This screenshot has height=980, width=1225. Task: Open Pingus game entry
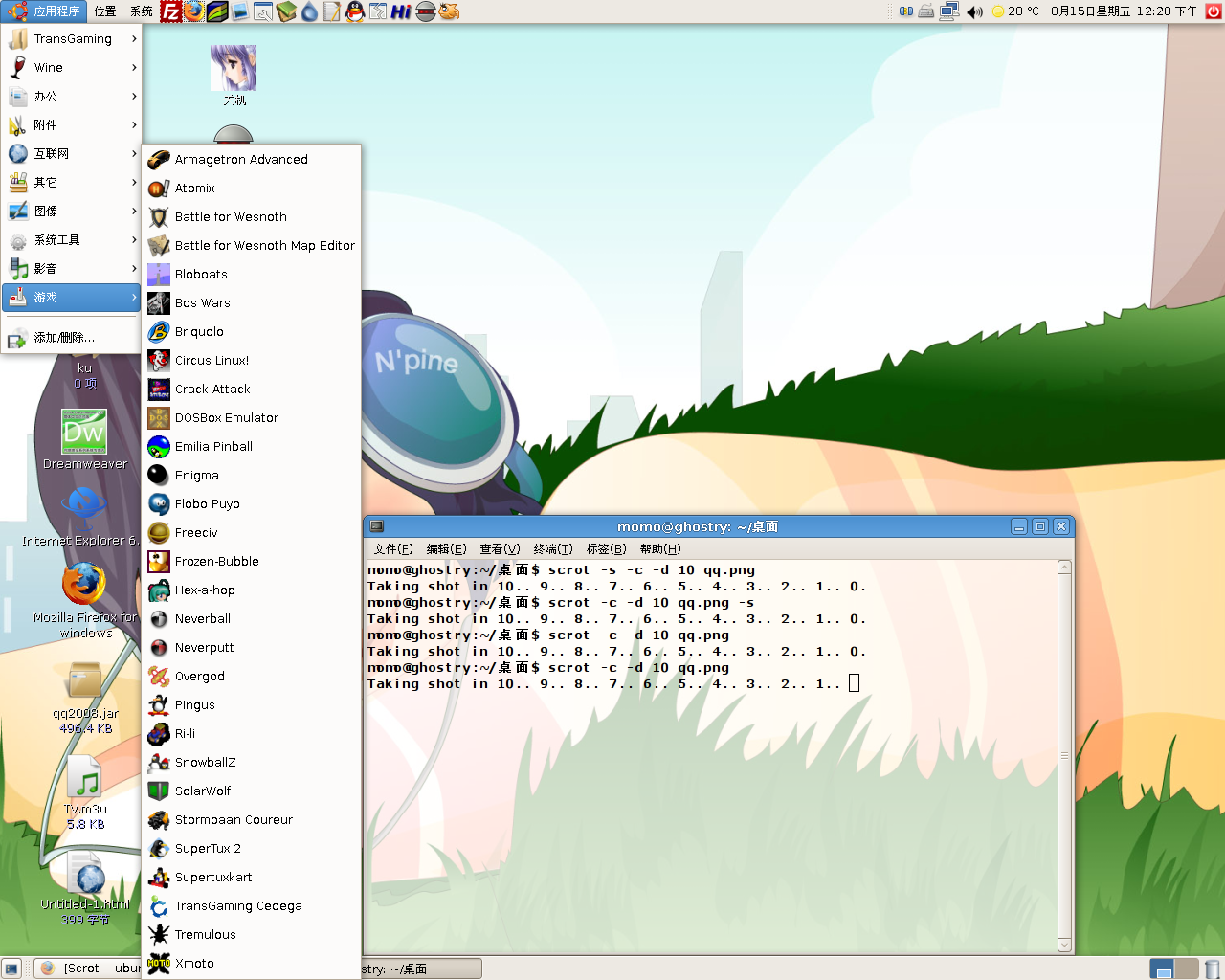point(252,705)
